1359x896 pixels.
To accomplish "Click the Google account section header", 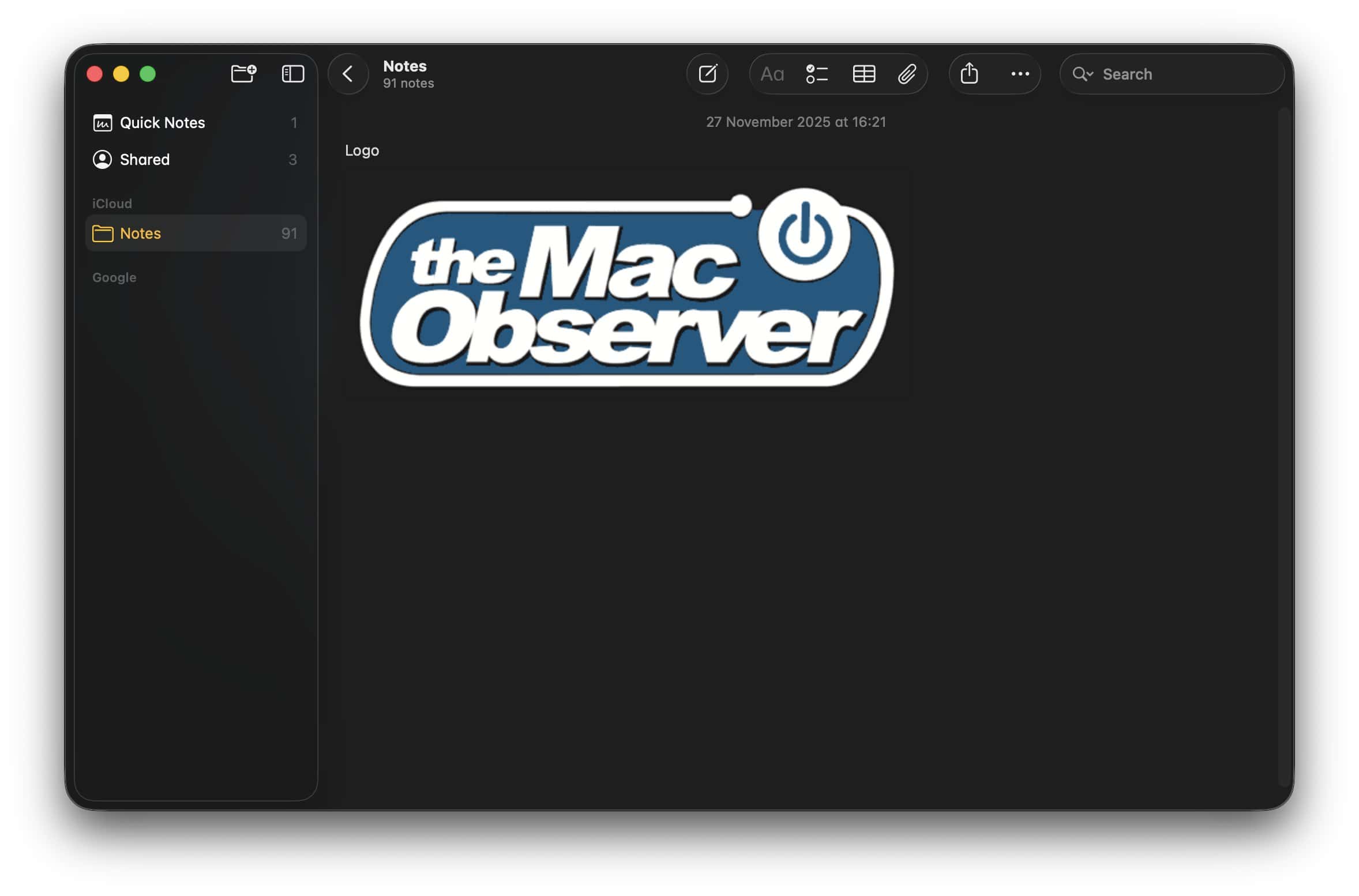I will (114, 277).
